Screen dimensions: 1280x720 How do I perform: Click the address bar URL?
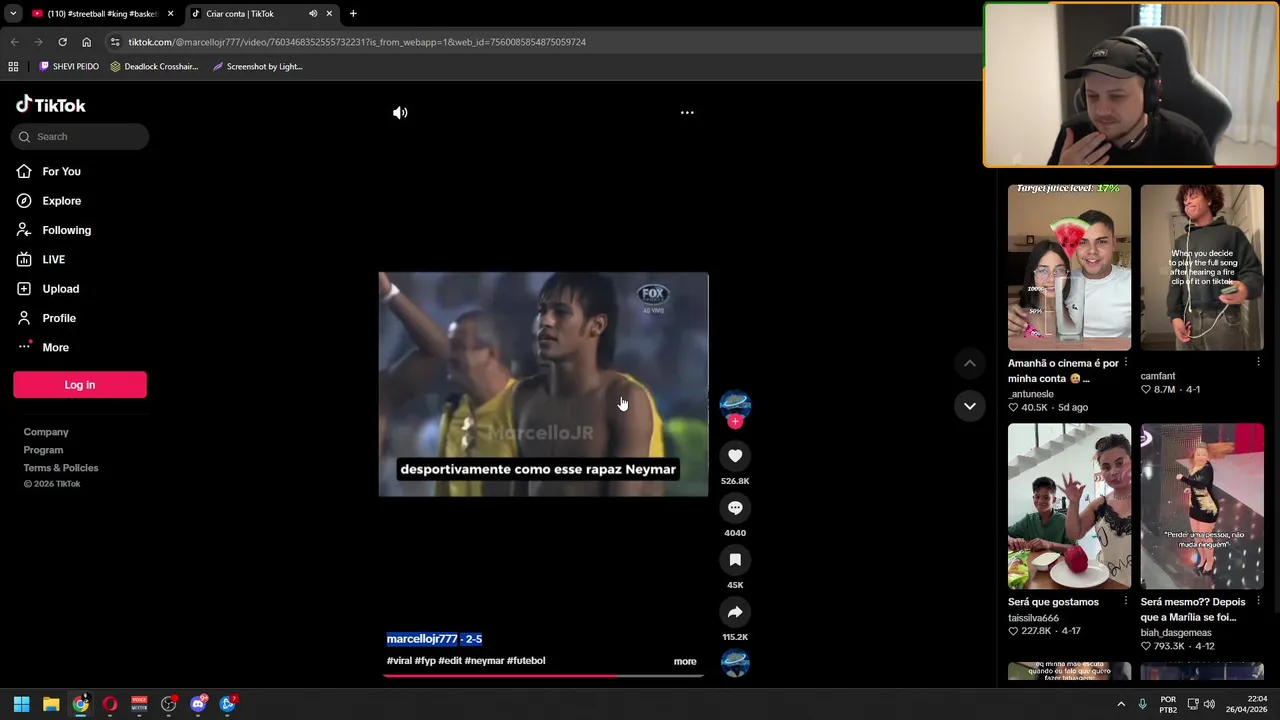357,42
